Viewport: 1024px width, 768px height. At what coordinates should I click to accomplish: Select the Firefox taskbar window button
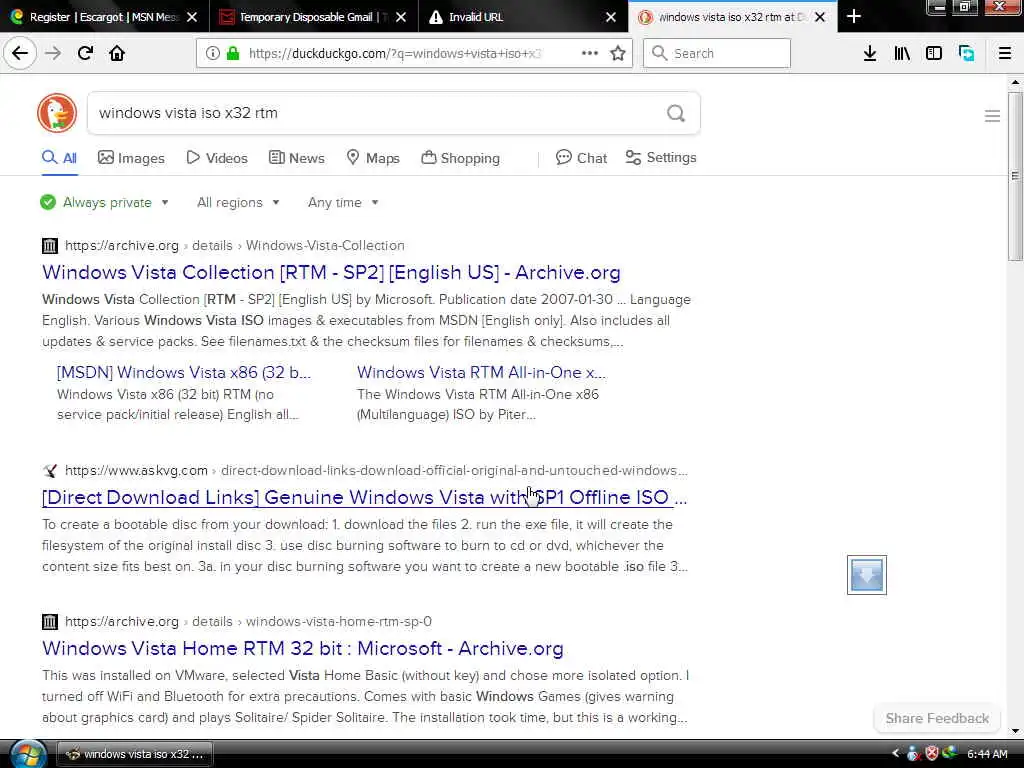coord(134,754)
